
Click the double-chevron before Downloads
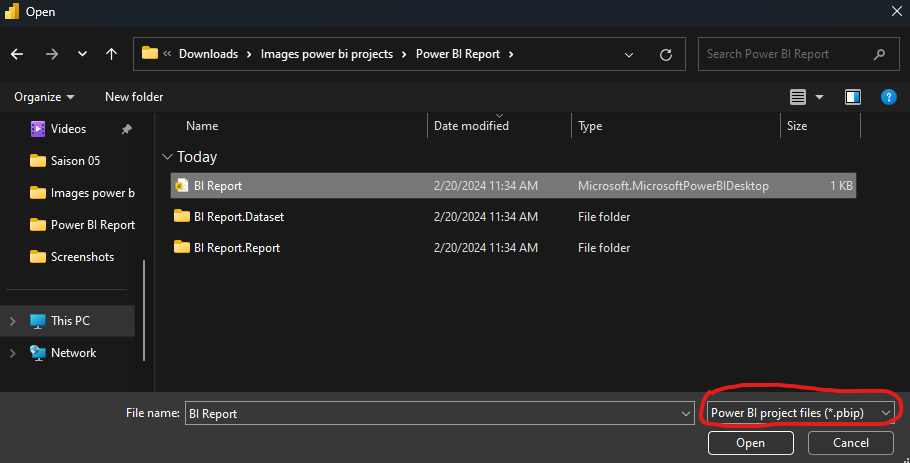pyautogui.click(x=167, y=54)
